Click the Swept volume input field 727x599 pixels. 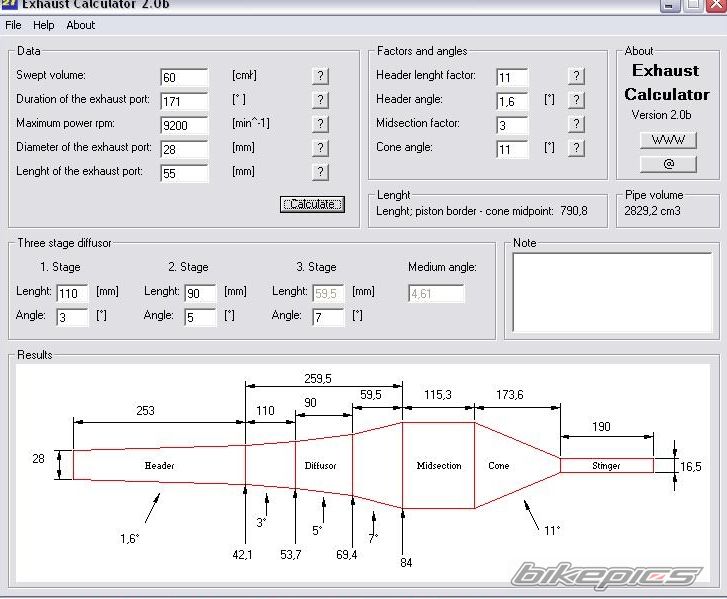tap(184, 77)
